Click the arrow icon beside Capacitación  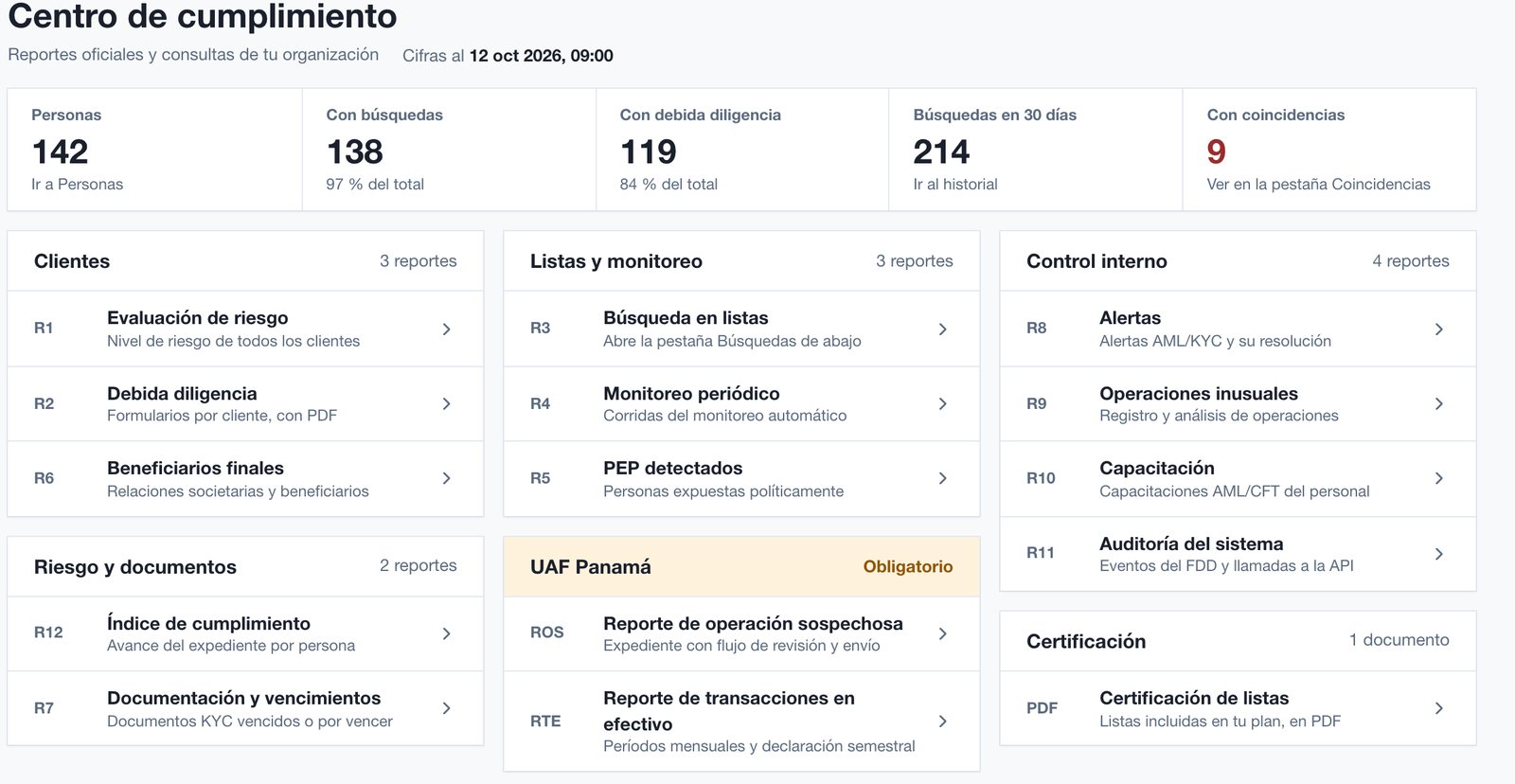coord(1439,478)
